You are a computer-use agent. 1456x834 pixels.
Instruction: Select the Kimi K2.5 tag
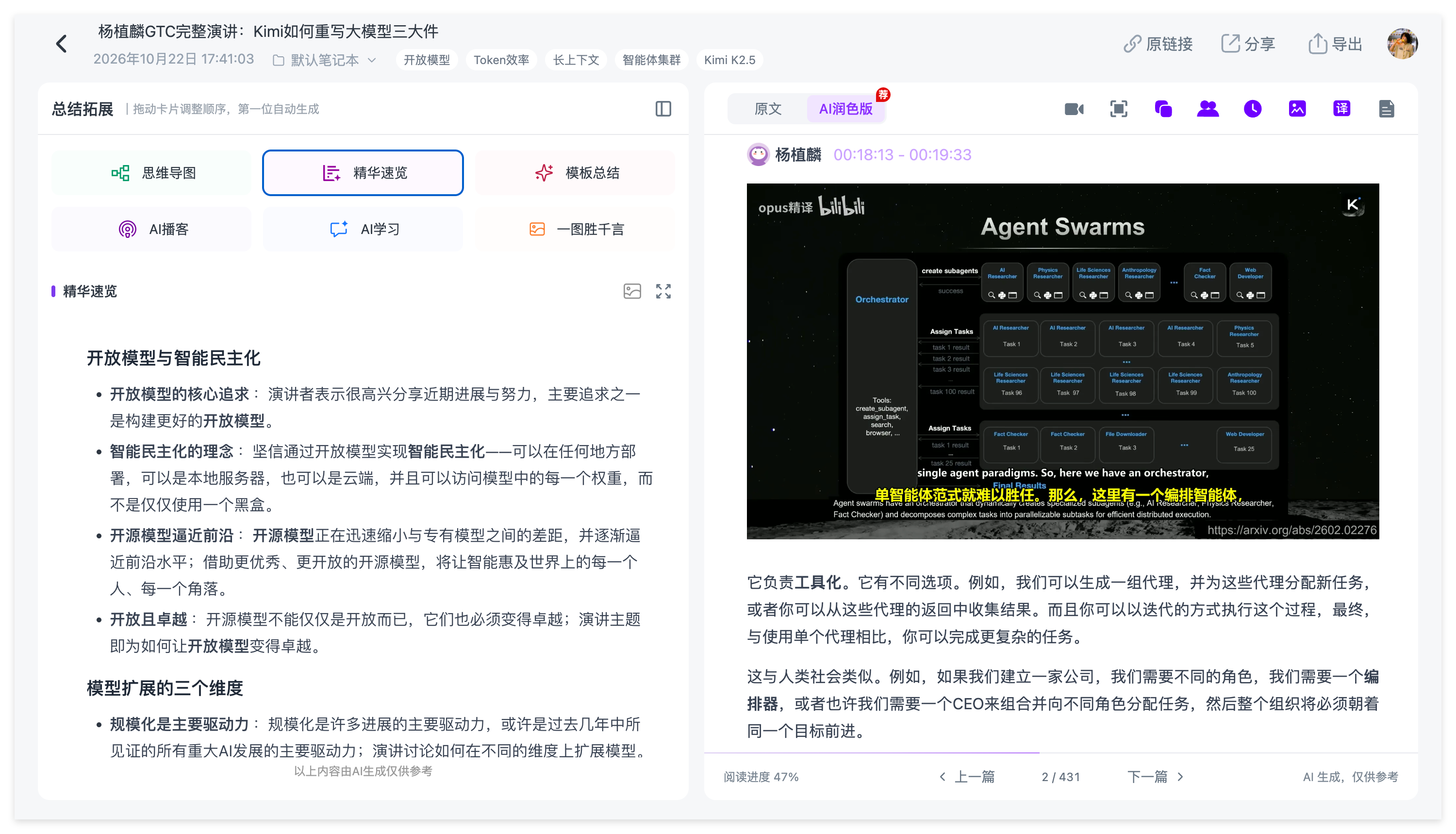click(729, 60)
